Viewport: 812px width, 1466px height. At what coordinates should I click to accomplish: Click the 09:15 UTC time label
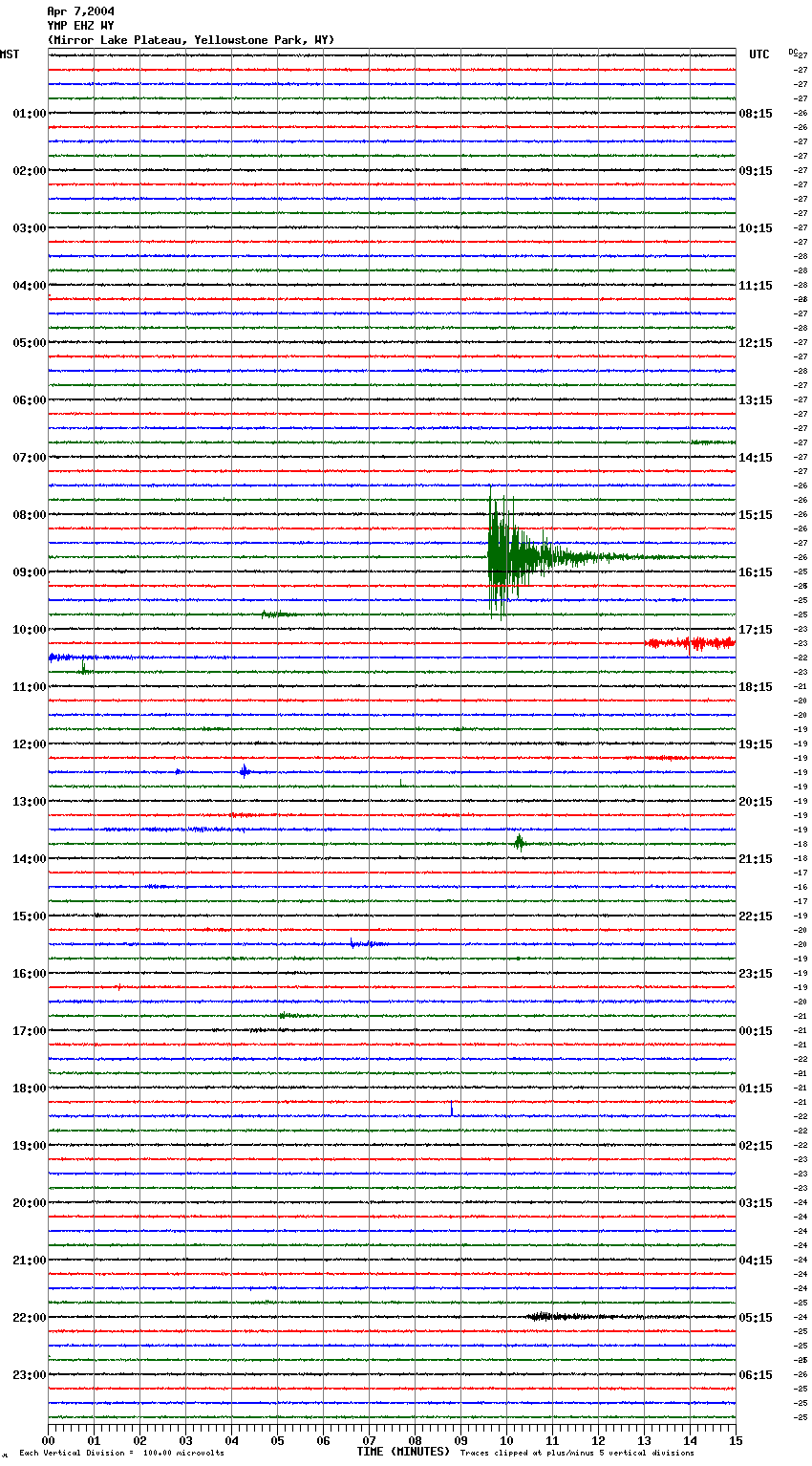(x=756, y=171)
